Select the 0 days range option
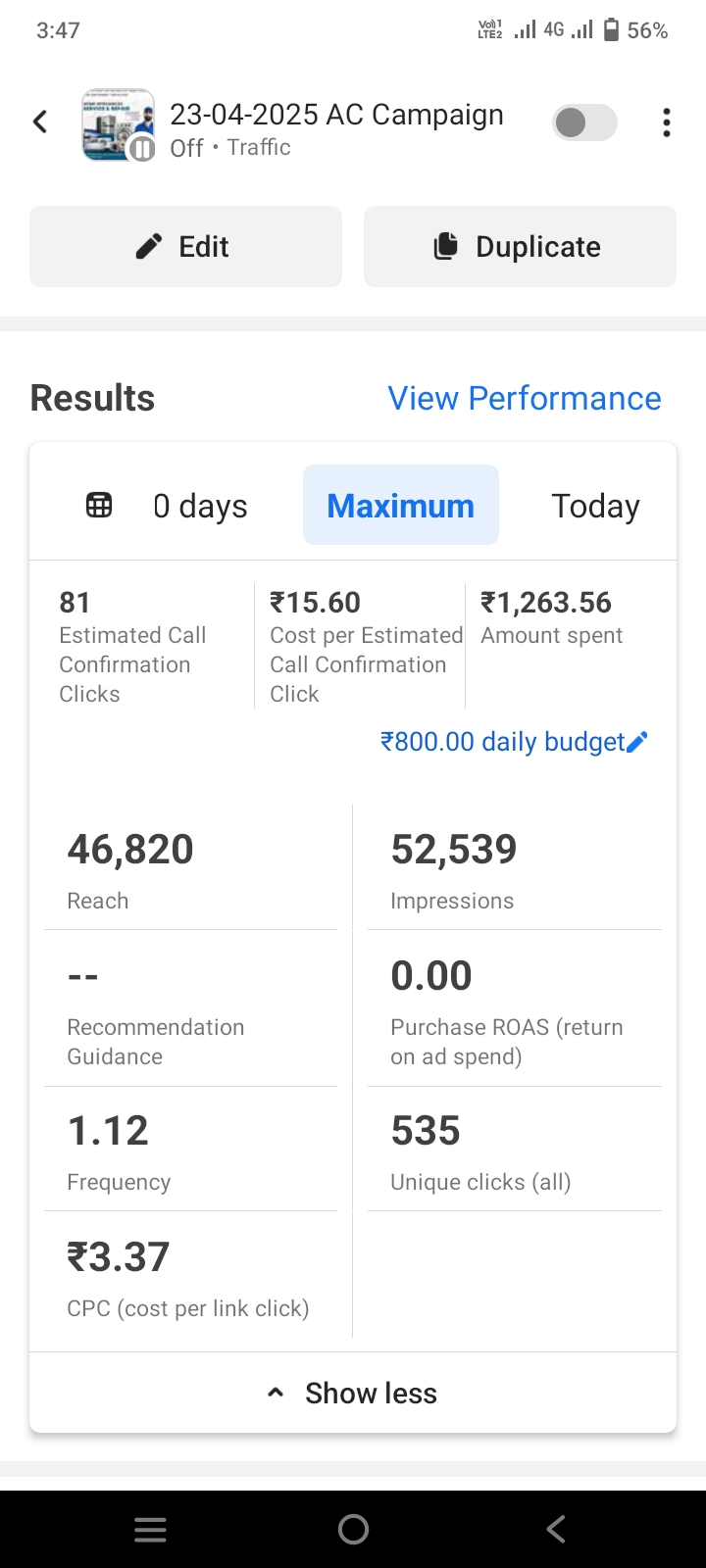The width and height of the screenshot is (706, 1568). point(200,506)
